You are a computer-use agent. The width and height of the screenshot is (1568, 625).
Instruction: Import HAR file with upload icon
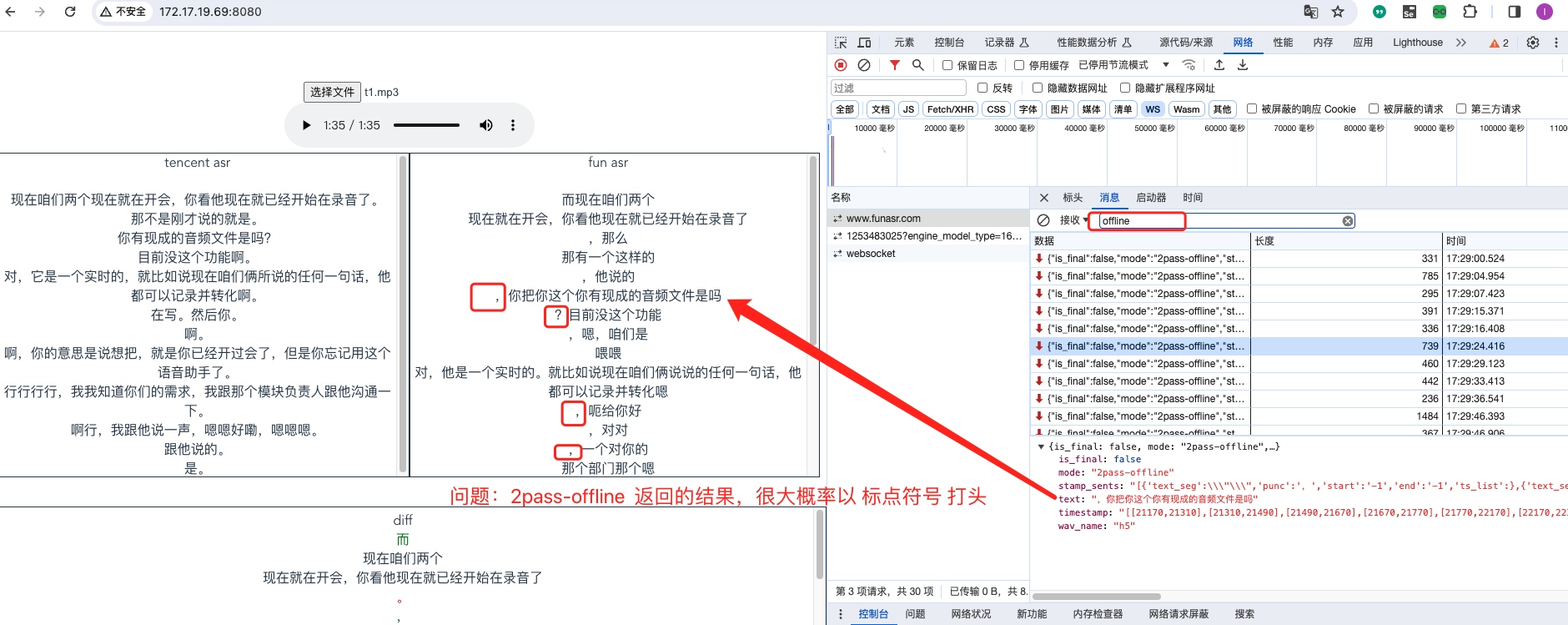coord(1219,65)
